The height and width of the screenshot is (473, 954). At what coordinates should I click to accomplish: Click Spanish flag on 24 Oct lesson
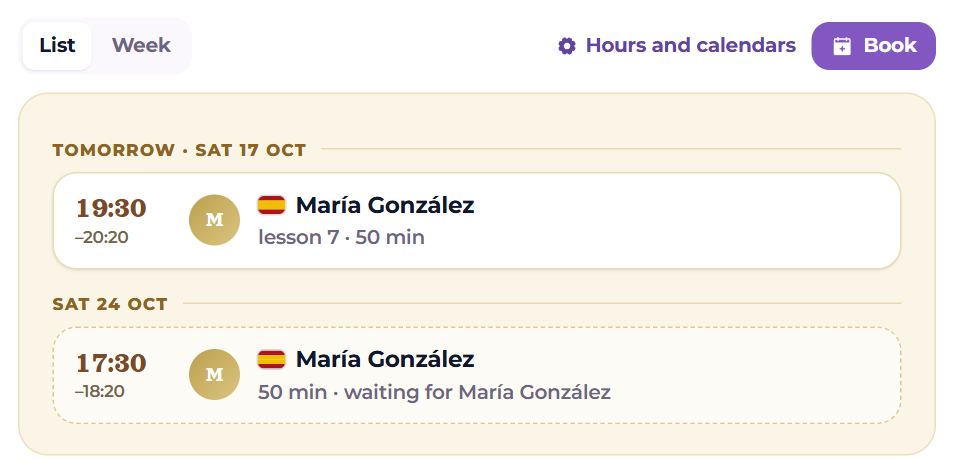[x=271, y=360]
